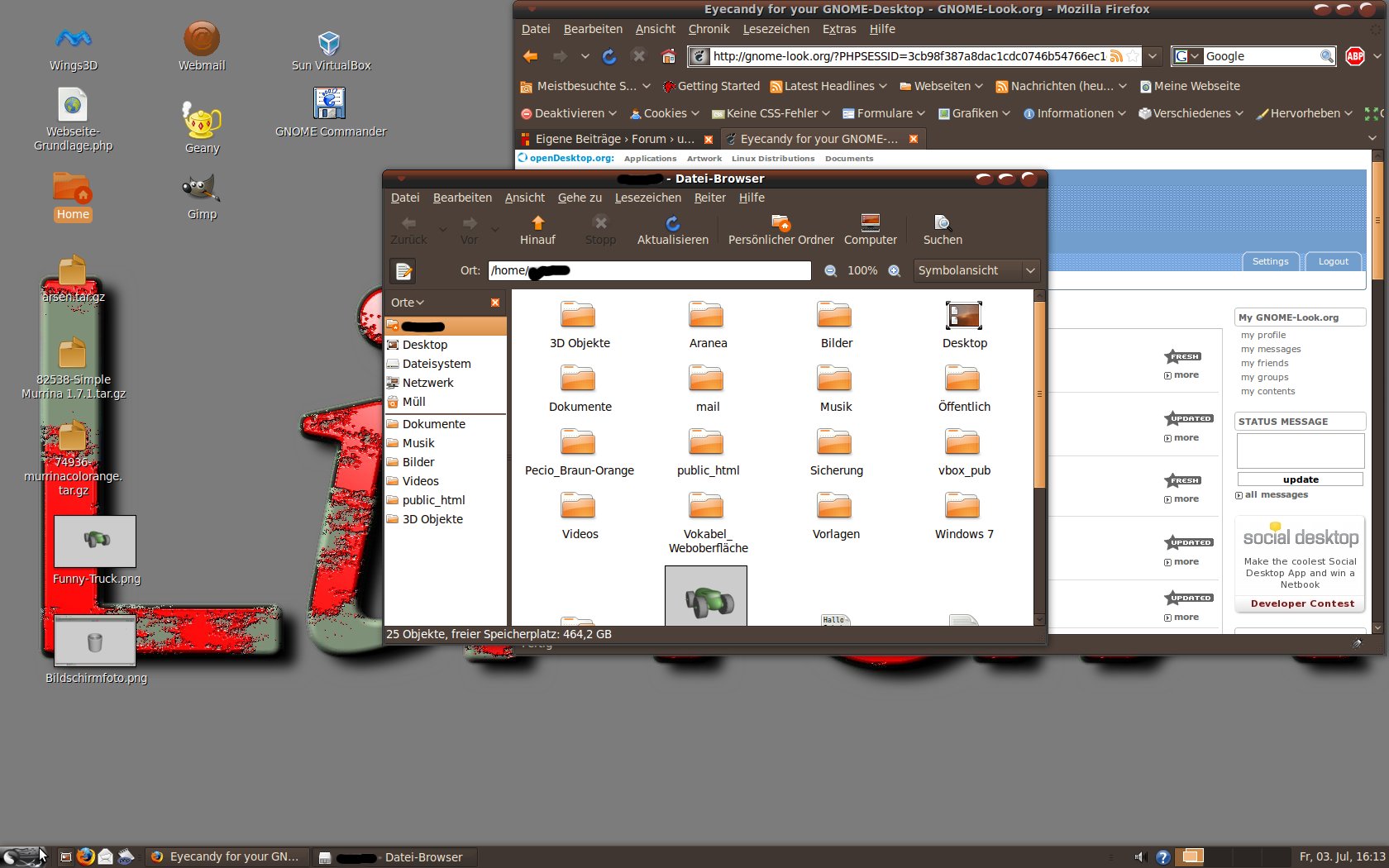Select Dateisystem in Orte sidebar

tap(437, 364)
